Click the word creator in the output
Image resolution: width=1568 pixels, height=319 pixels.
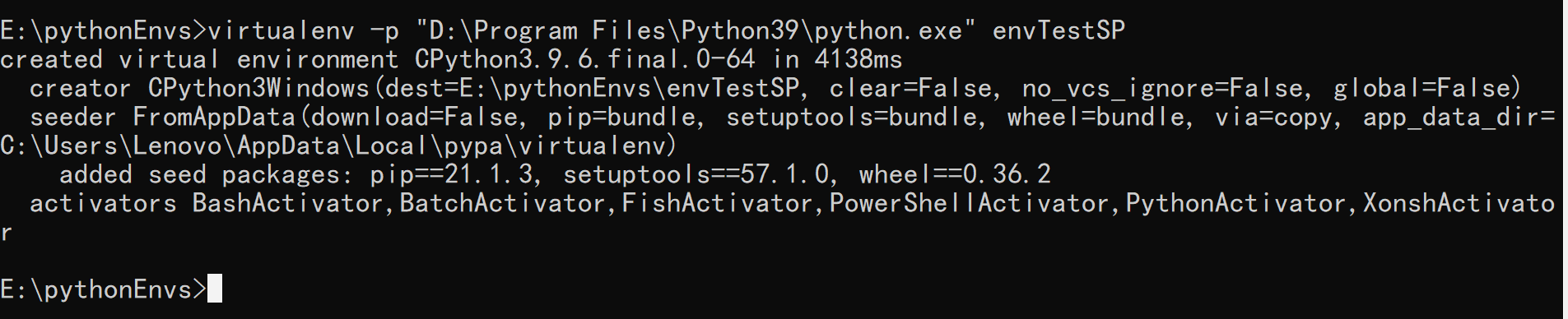coord(81,89)
